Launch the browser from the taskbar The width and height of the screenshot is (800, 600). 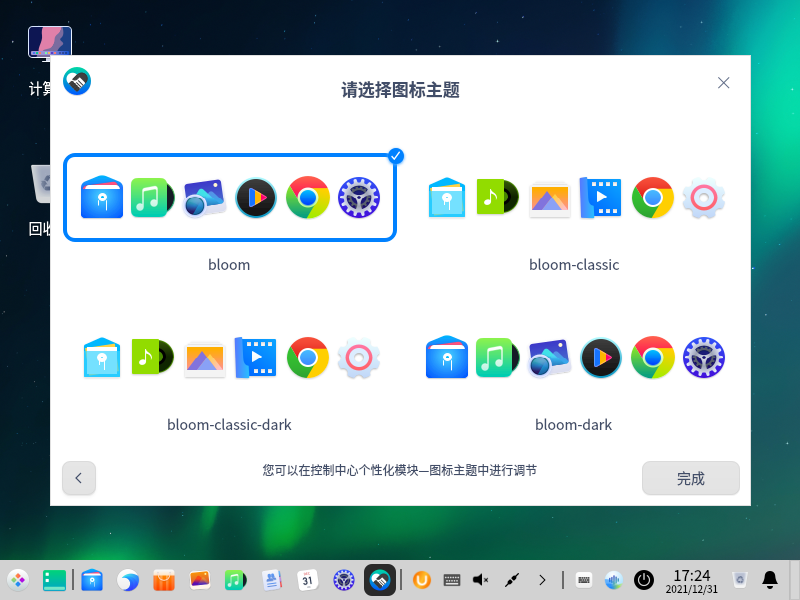pos(128,580)
